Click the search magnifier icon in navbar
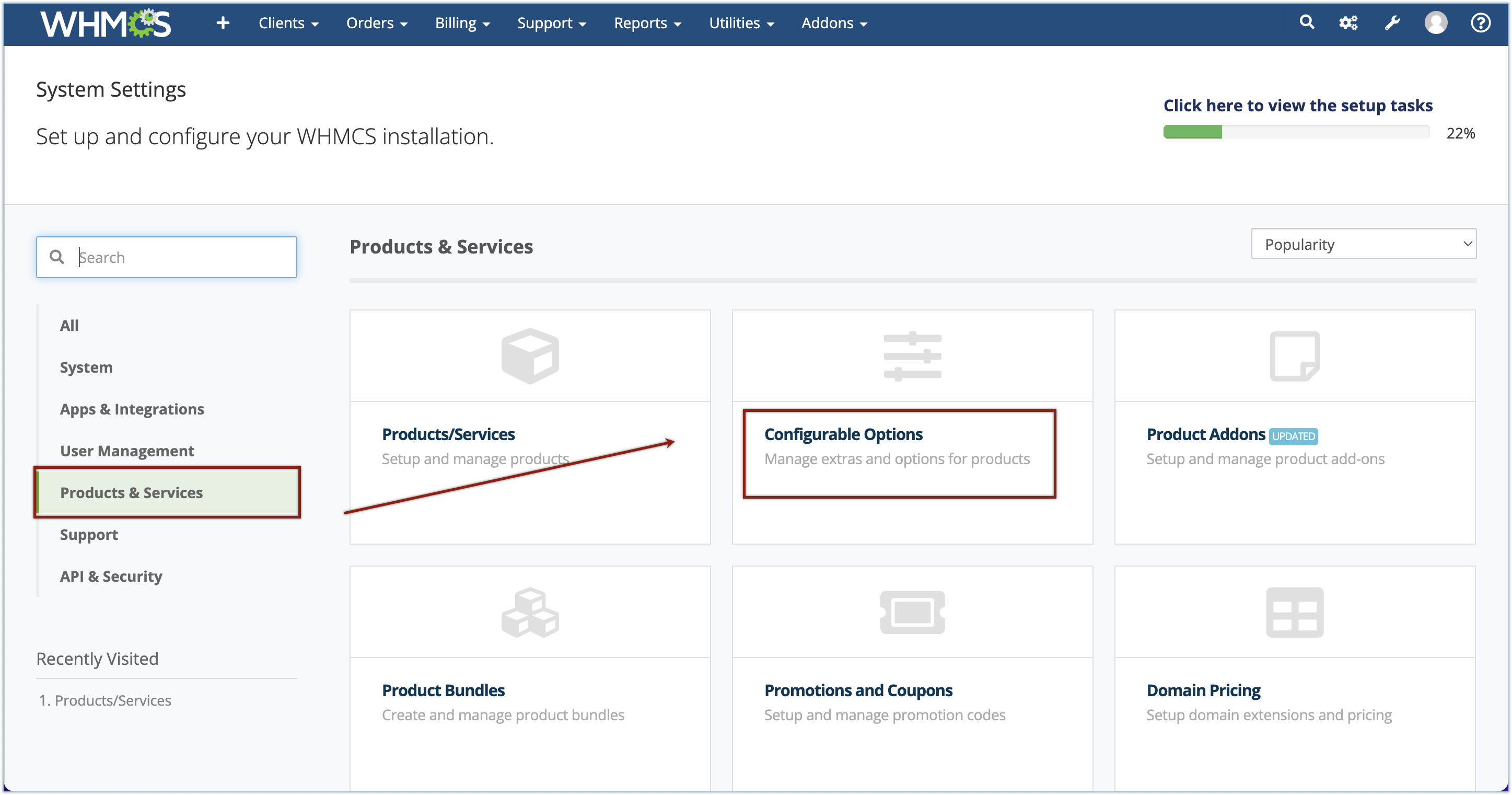This screenshot has width=1512, height=795. pos(1307,22)
